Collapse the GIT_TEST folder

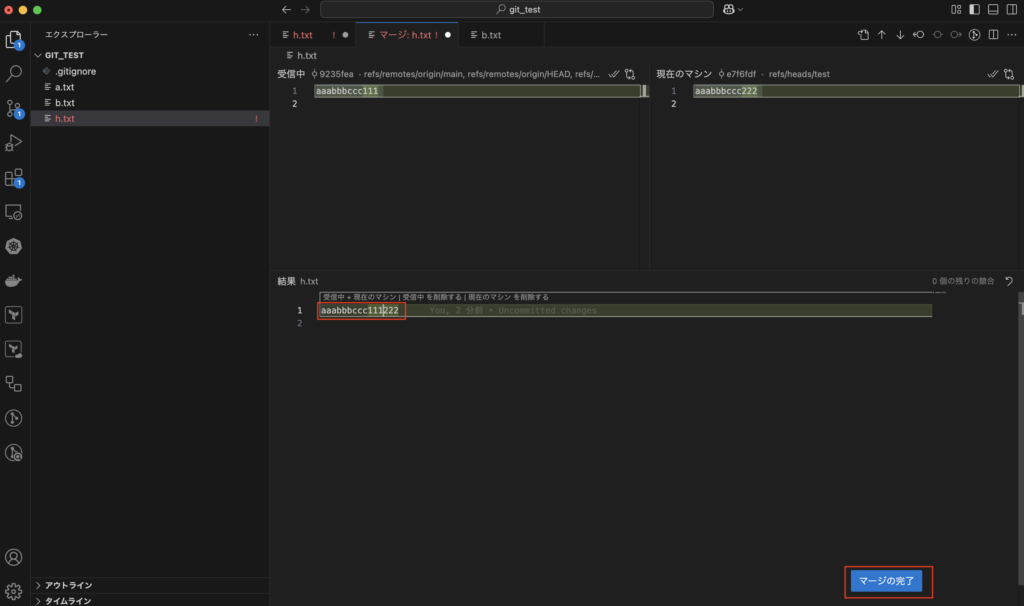click(x=38, y=56)
